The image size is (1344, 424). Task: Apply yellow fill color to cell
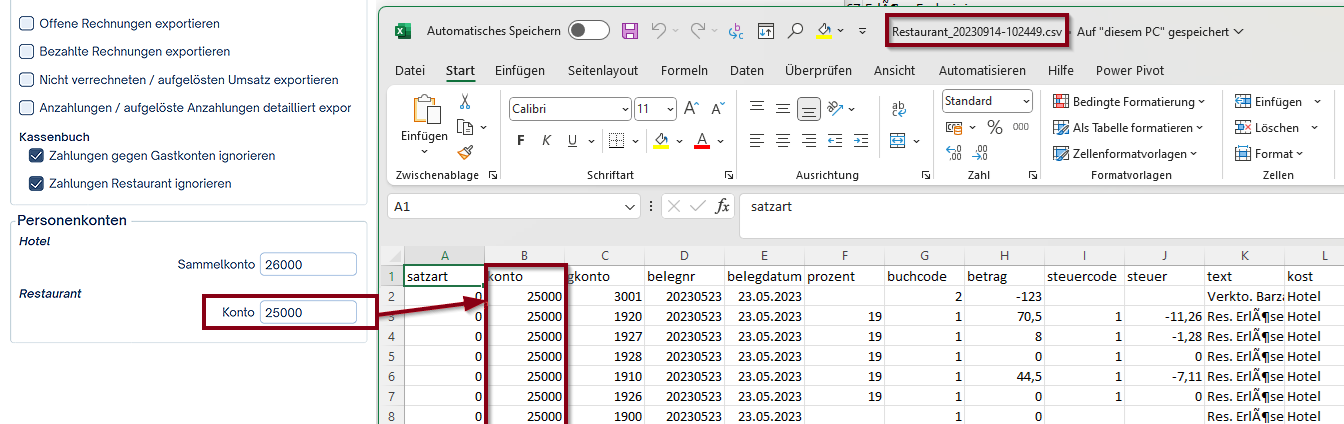click(x=661, y=140)
